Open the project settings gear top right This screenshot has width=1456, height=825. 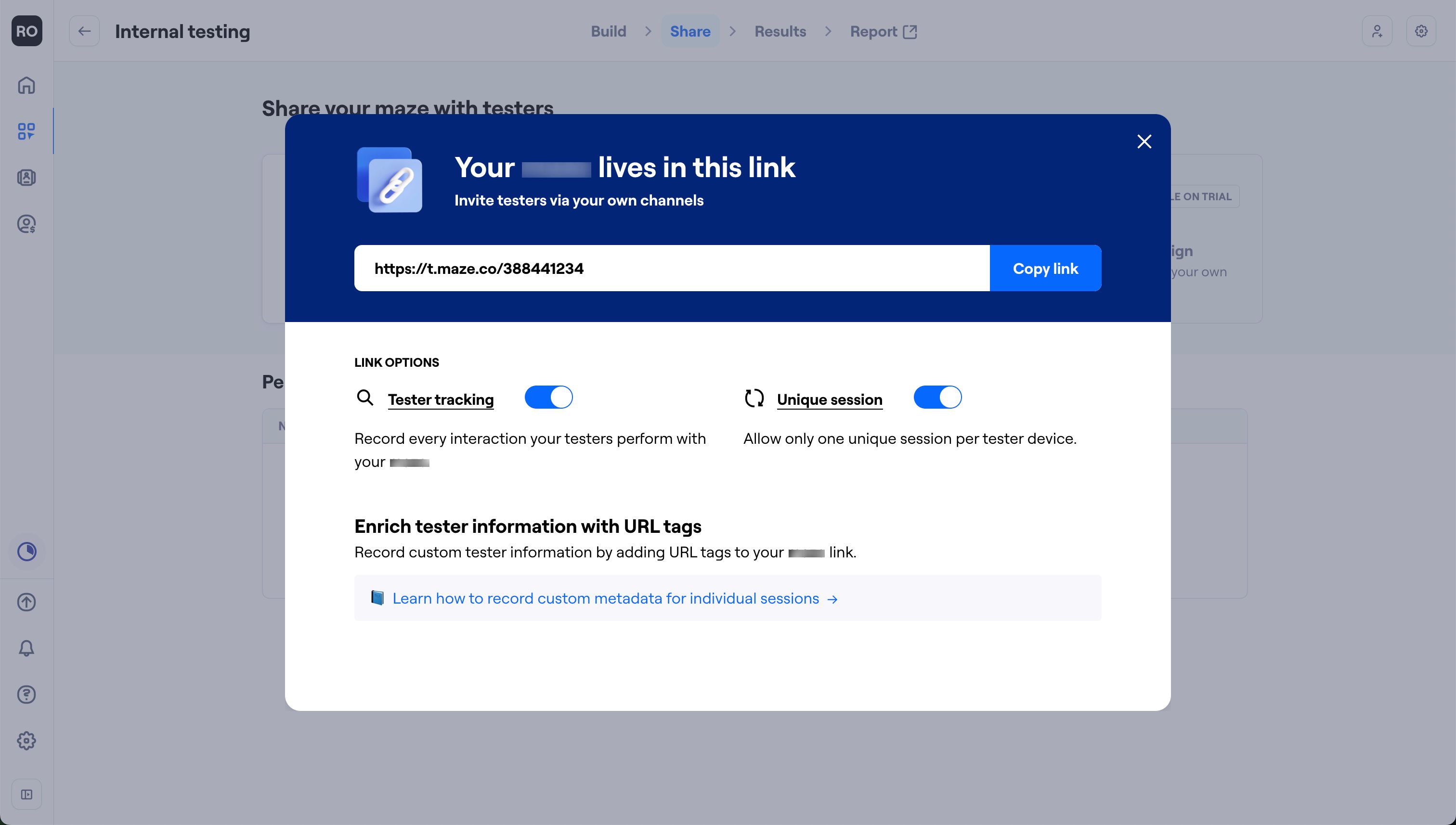1421,31
